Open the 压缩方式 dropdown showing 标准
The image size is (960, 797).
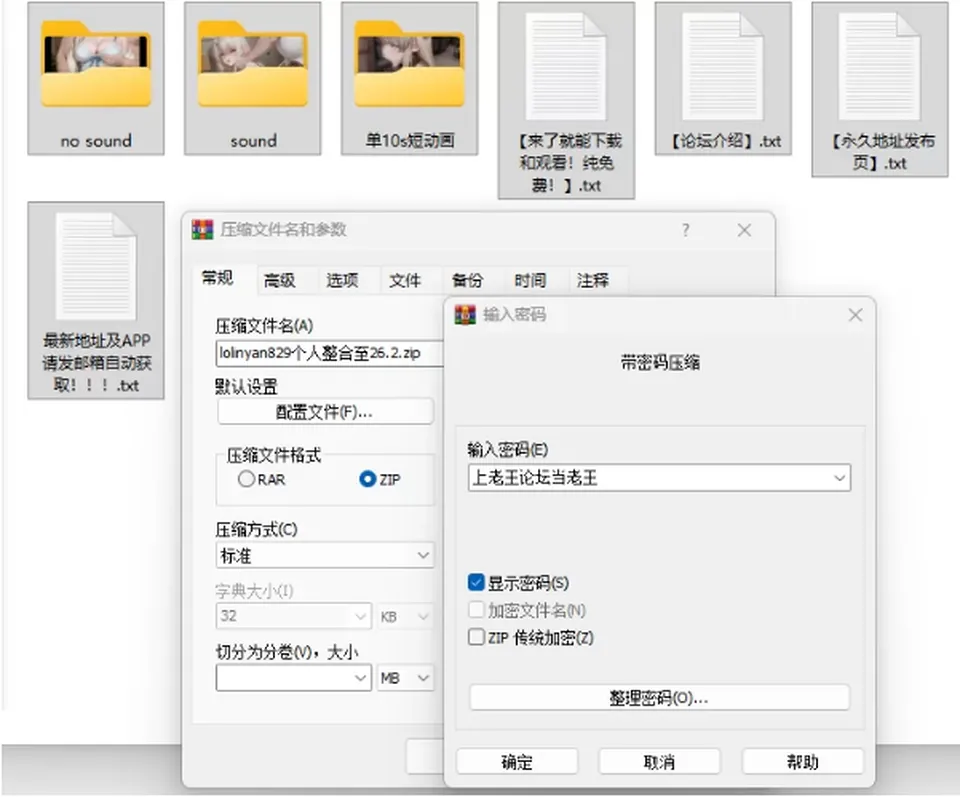click(x=325, y=555)
